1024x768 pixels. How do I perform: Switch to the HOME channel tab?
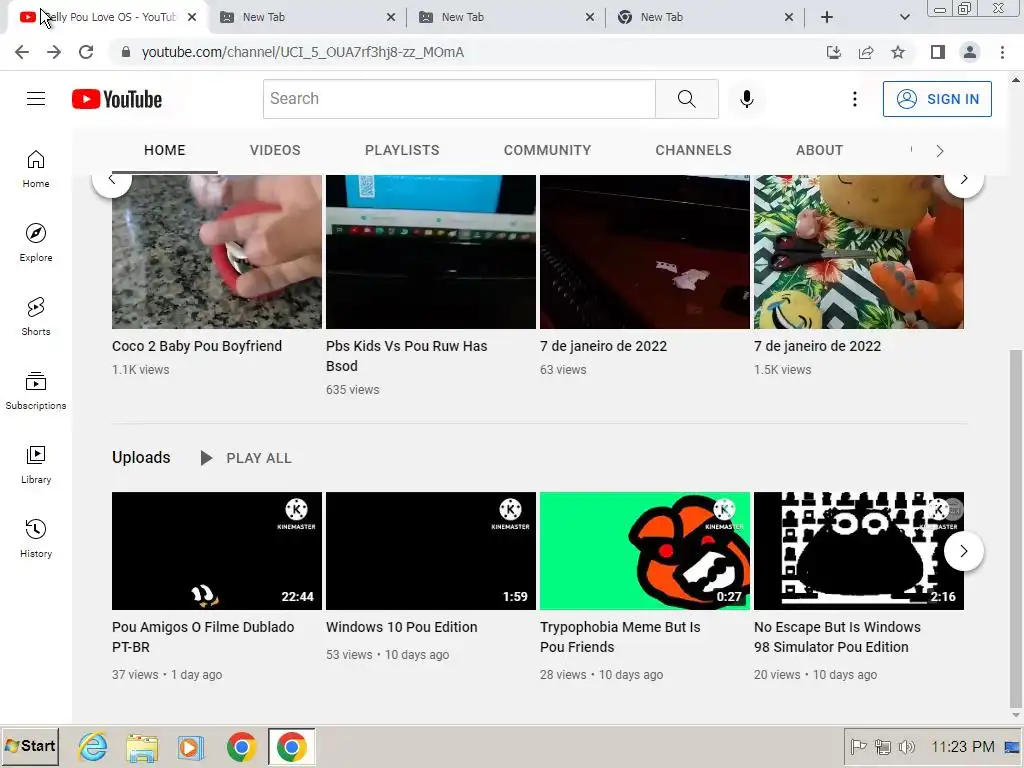tap(165, 150)
